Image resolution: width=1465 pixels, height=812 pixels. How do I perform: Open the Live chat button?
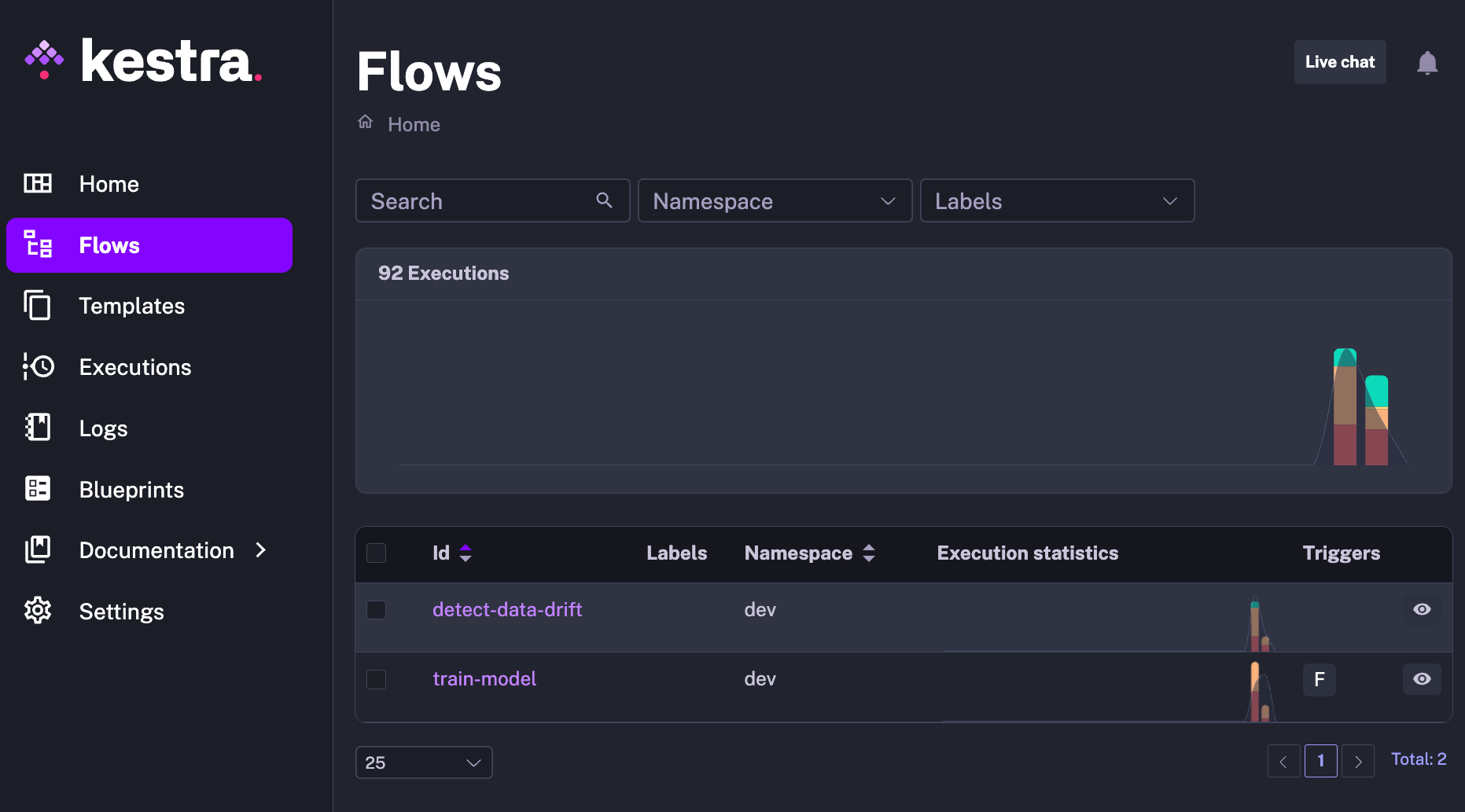tap(1339, 62)
